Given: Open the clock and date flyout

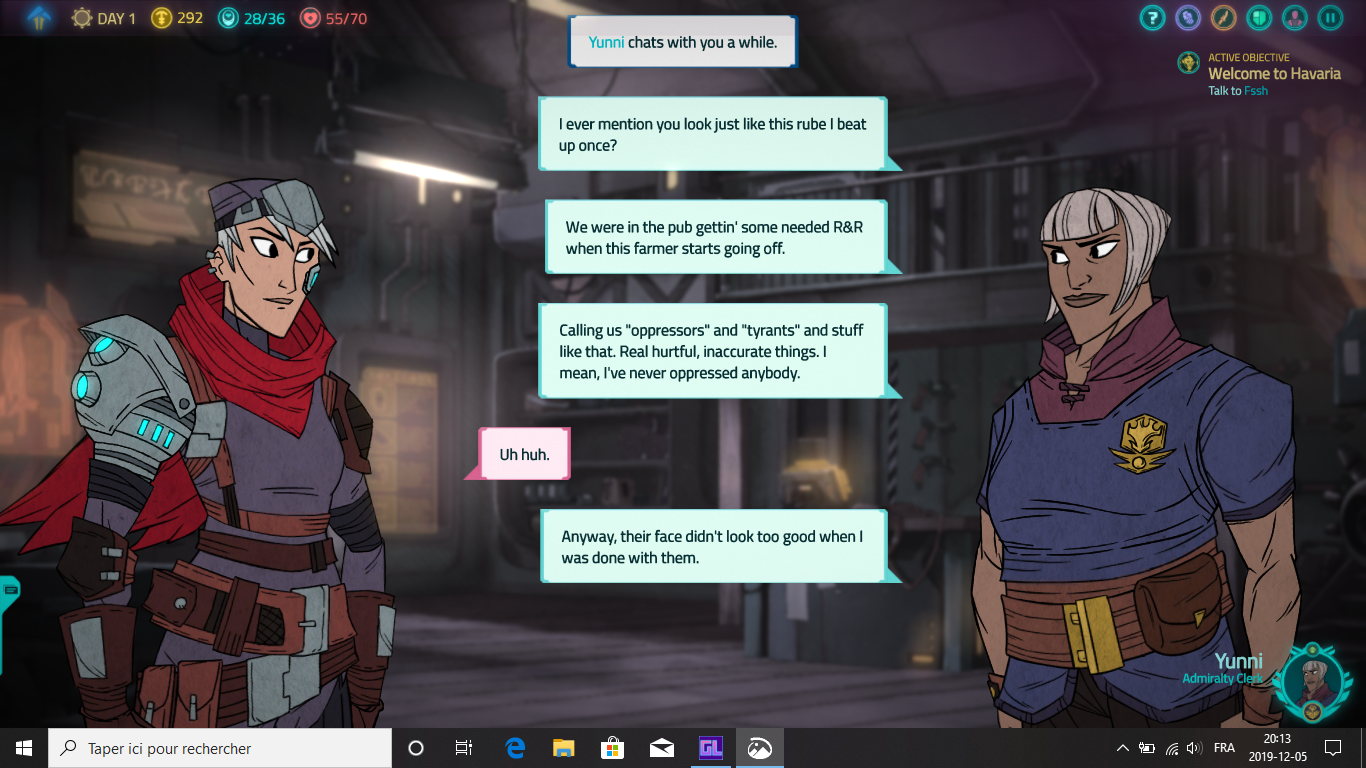Looking at the screenshot, I should pyautogui.click(x=1277, y=748).
